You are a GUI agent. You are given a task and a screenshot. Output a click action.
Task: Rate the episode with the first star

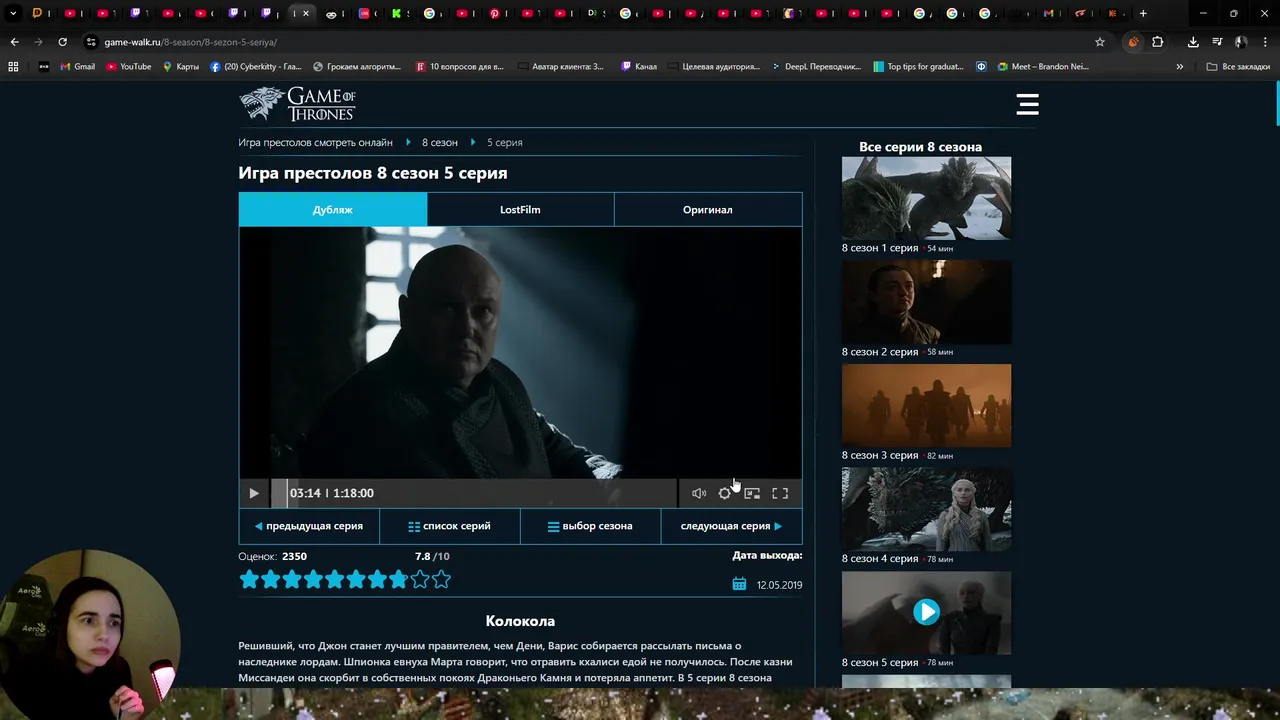249,579
